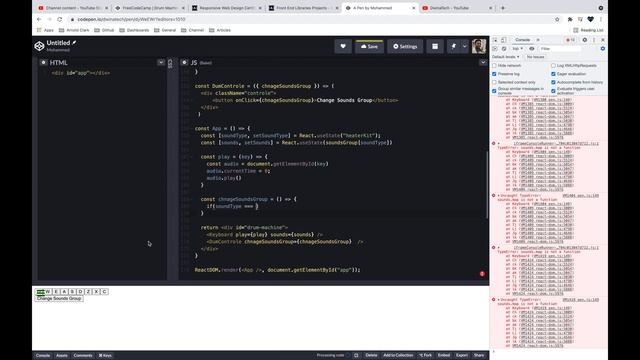This screenshot has height=360, width=640.
Task: Select Console tab in DevTools
Action: pyautogui.click(x=522, y=40)
